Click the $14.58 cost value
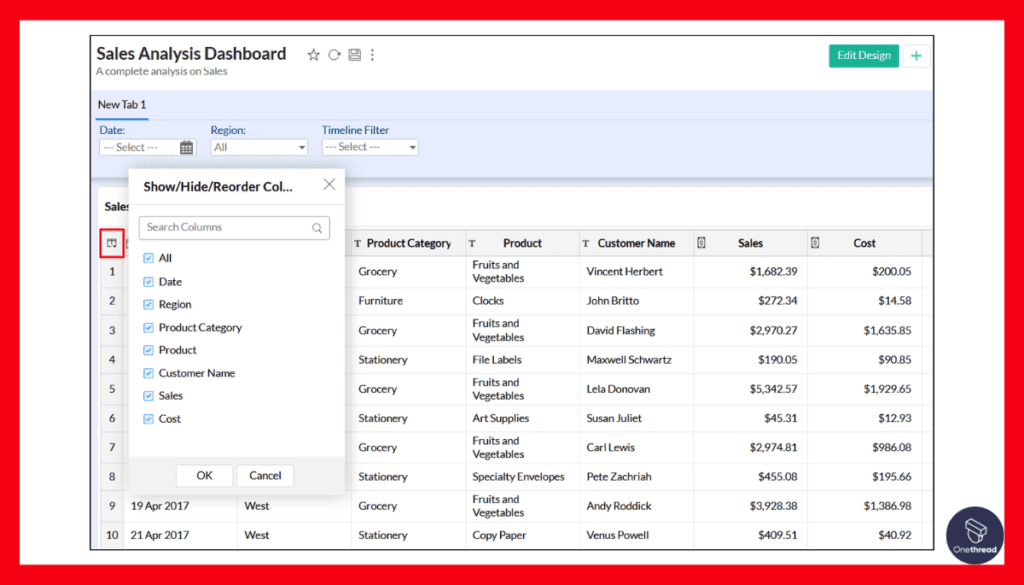The width and height of the screenshot is (1024, 585). click(894, 301)
